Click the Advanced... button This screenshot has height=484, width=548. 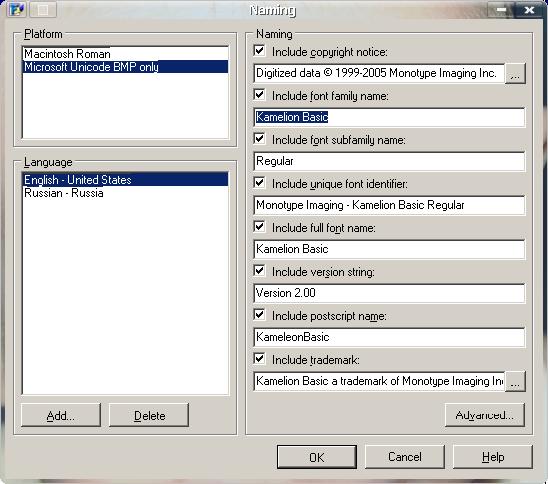[x=485, y=415]
